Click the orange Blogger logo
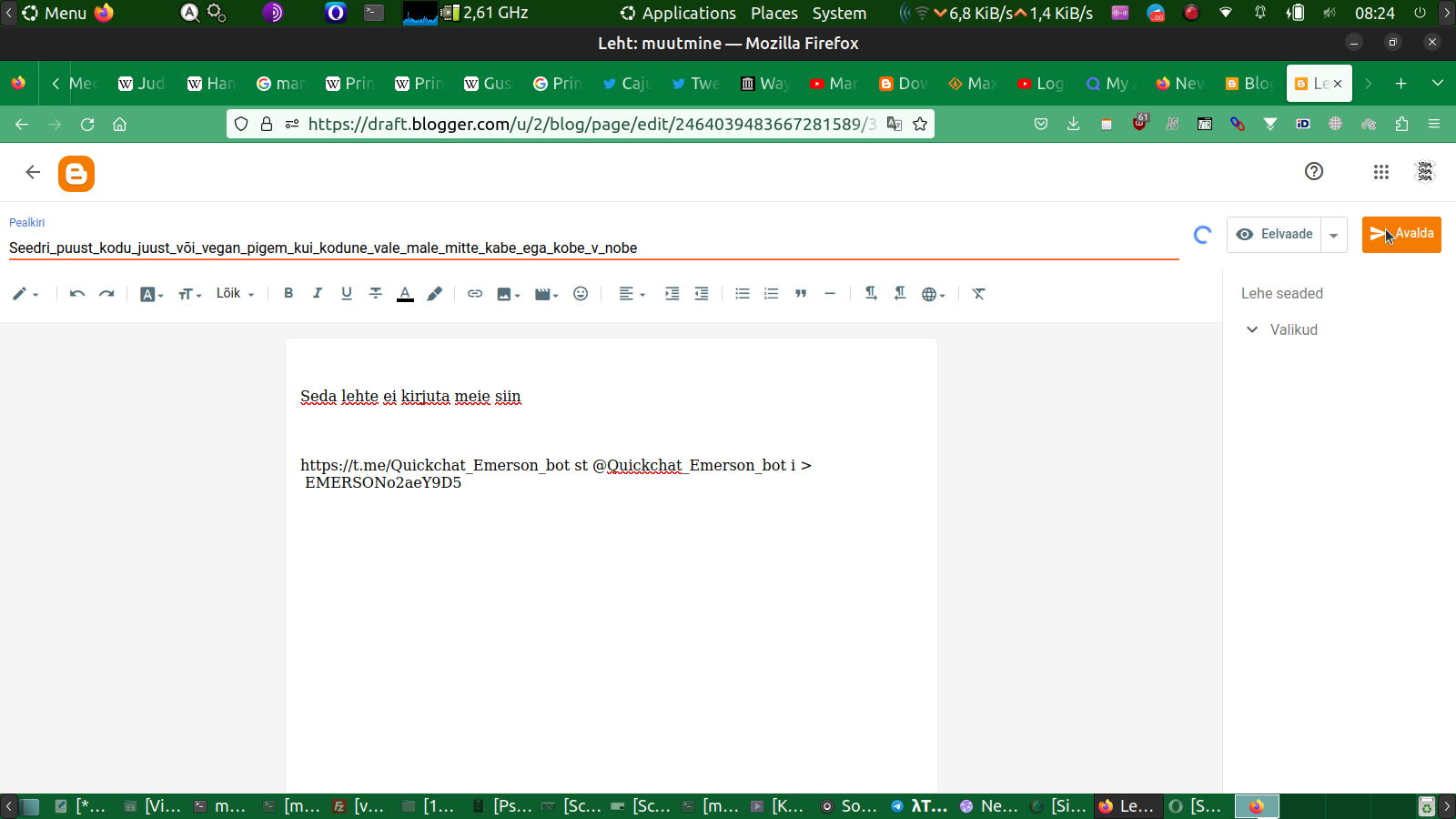The height and width of the screenshot is (819, 1456). coord(76,173)
